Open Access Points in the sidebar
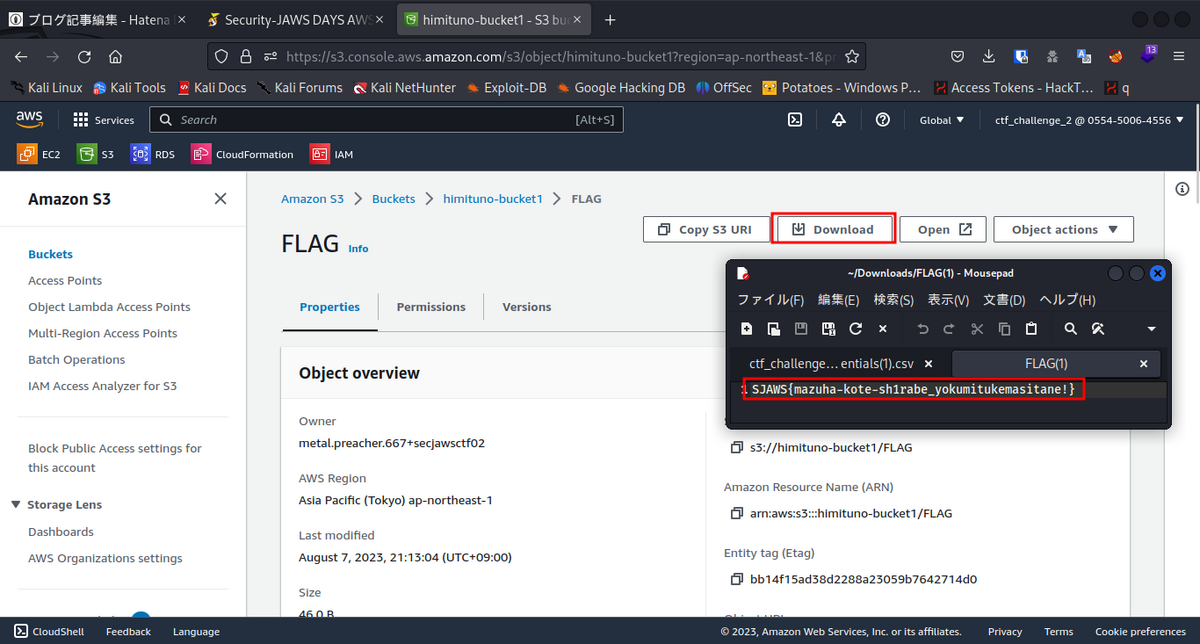 (x=65, y=281)
